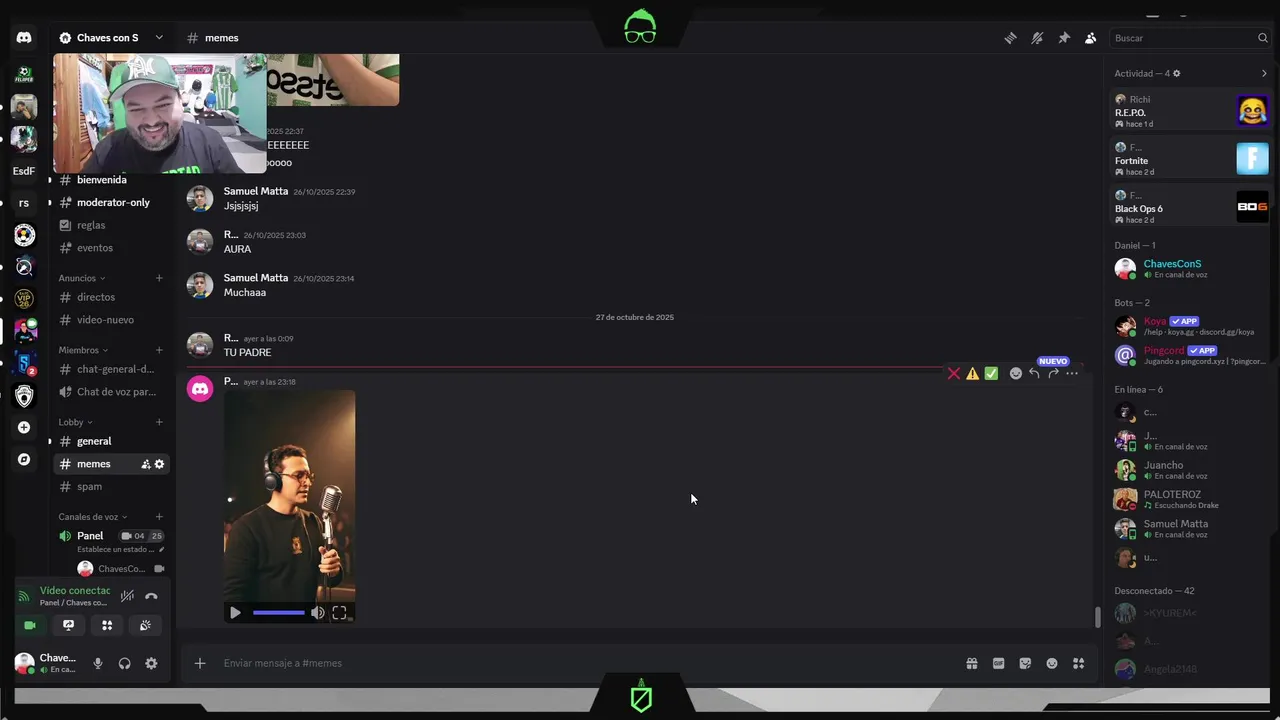Forward the message with forward arrow

point(1053,373)
